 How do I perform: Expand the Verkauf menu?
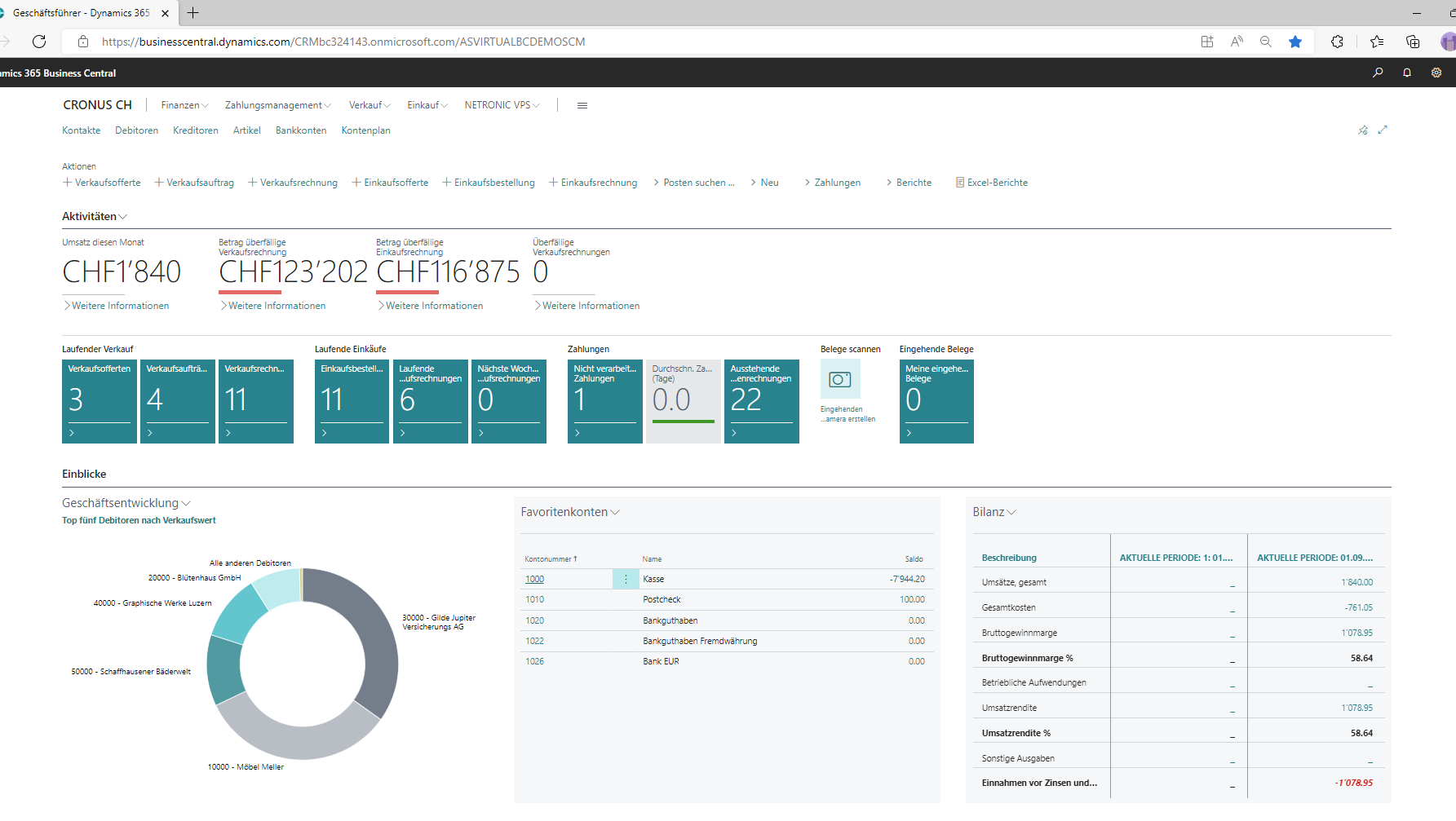pos(370,105)
